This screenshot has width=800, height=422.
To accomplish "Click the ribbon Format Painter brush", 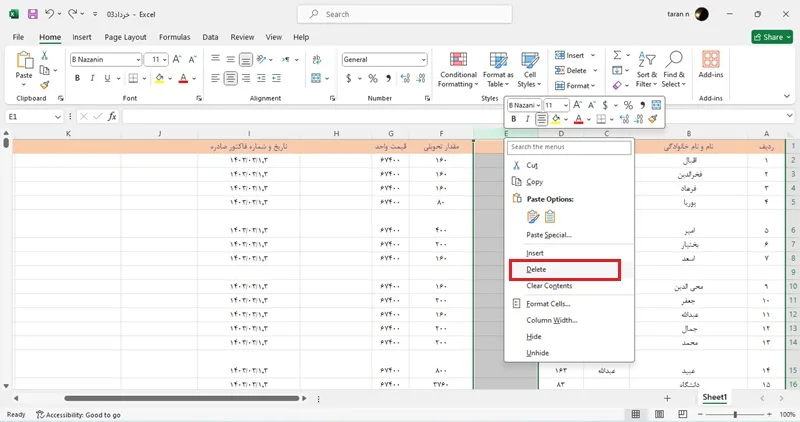I will (45, 84).
